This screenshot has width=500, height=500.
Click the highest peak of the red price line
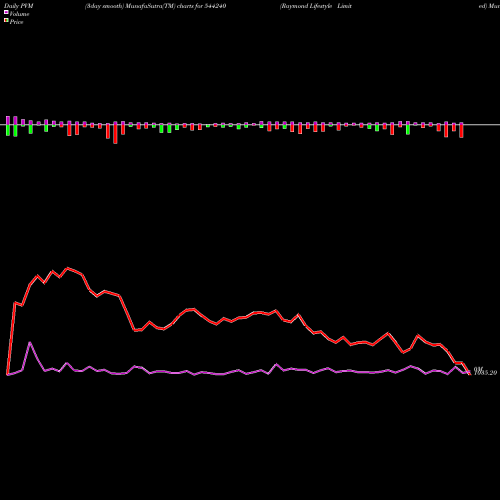pyautogui.click(x=68, y=268)
